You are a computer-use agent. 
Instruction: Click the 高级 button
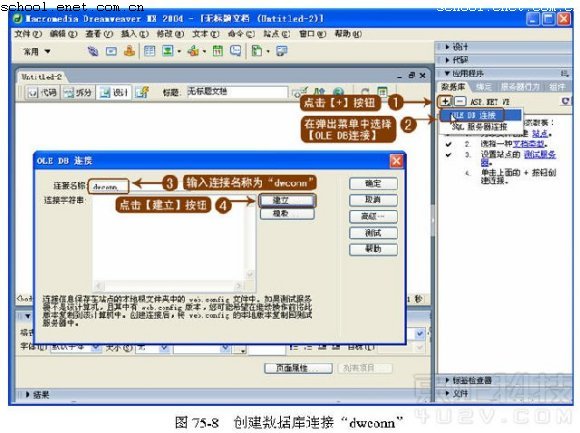point(373,216)
